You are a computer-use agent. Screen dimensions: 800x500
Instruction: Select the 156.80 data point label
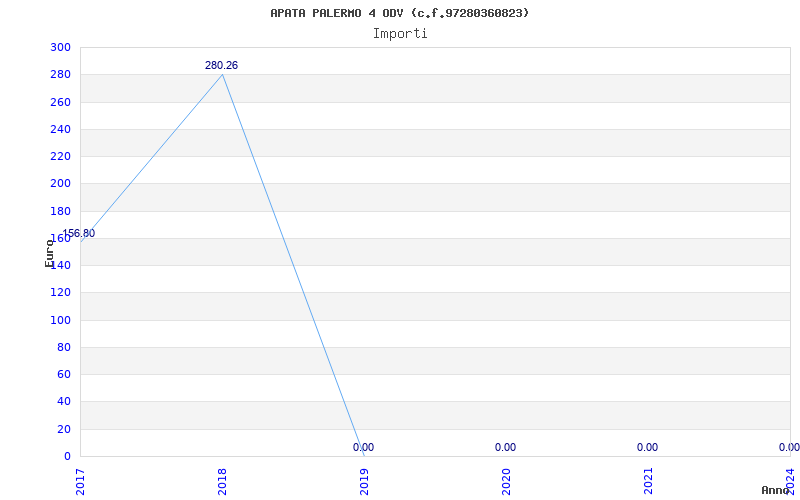pos(79,234)
